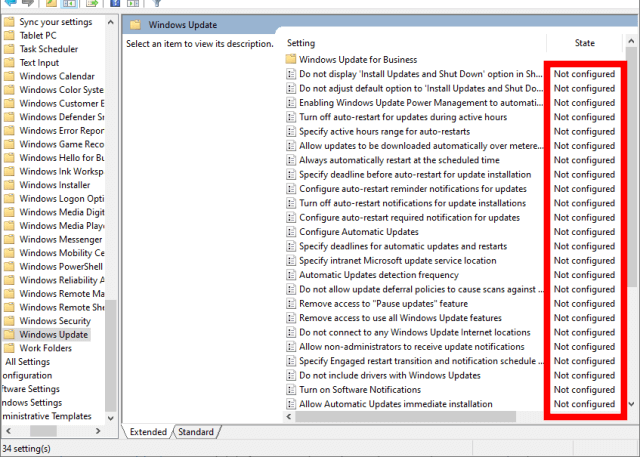Screen dimensions: 640x457
Task: Select Windows Media Digital Rights folder
Action: pyautogui.click(x=62, y=212)
